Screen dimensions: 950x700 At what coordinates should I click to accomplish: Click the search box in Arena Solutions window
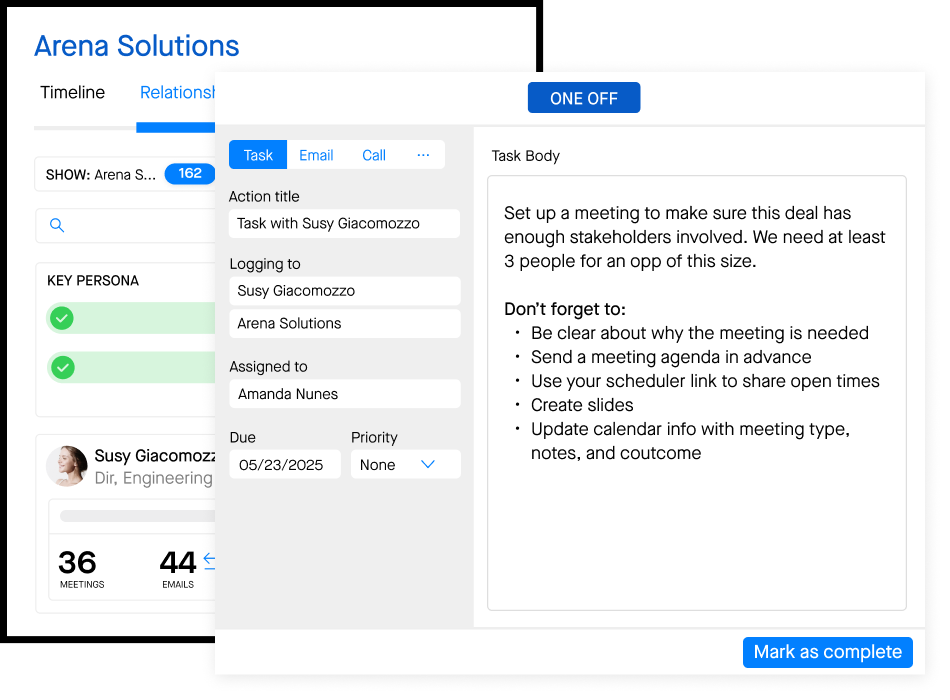click(x=125, y=225)
